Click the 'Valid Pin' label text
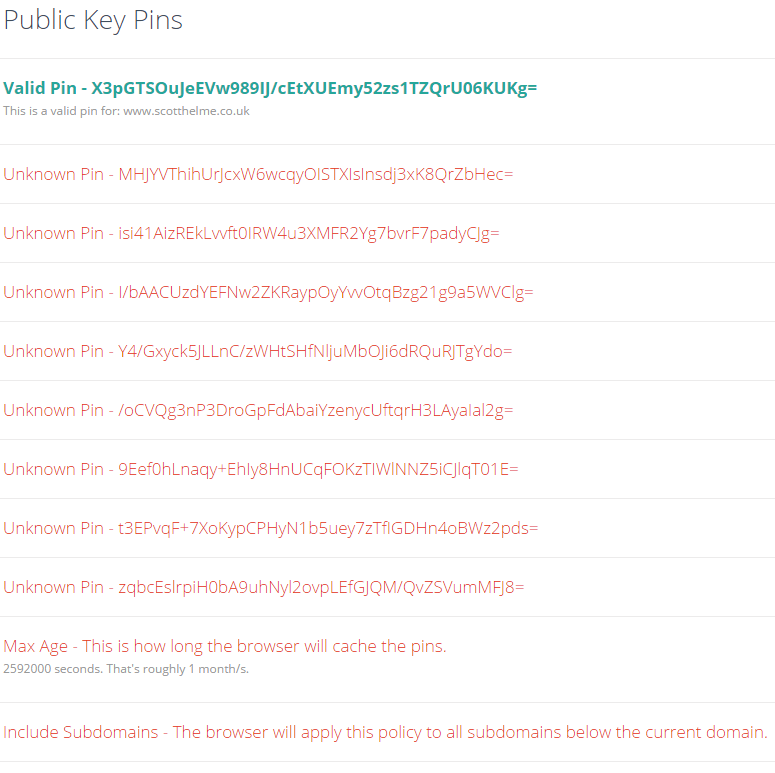Viewport: 775px width, 773px height. click(x=40, y=88)
